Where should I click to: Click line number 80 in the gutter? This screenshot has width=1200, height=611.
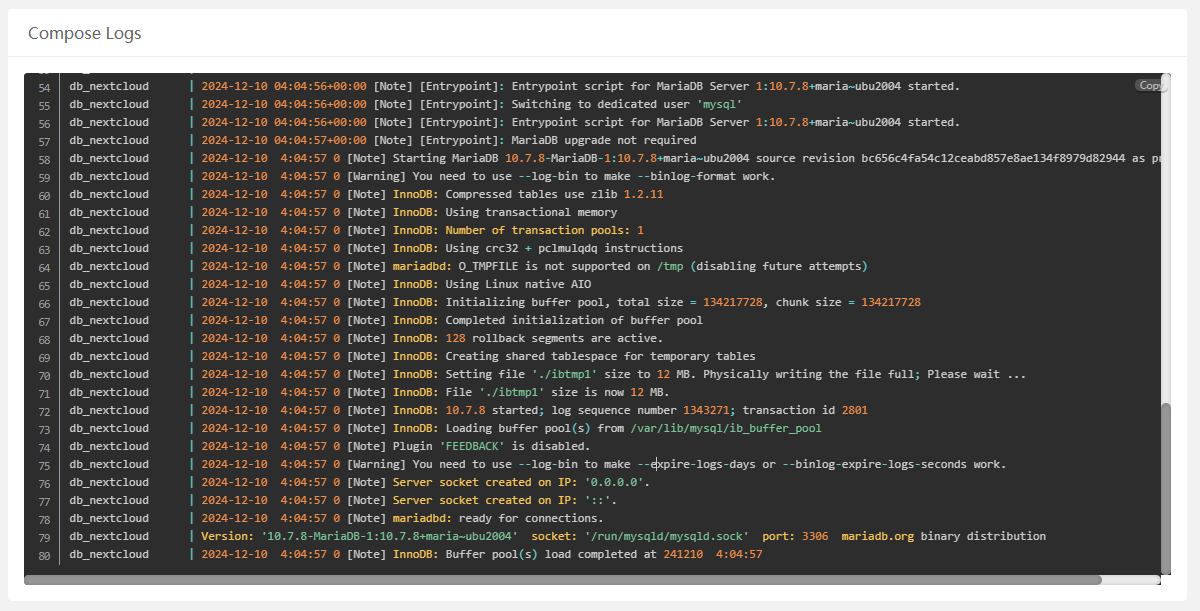coord(44,555)
